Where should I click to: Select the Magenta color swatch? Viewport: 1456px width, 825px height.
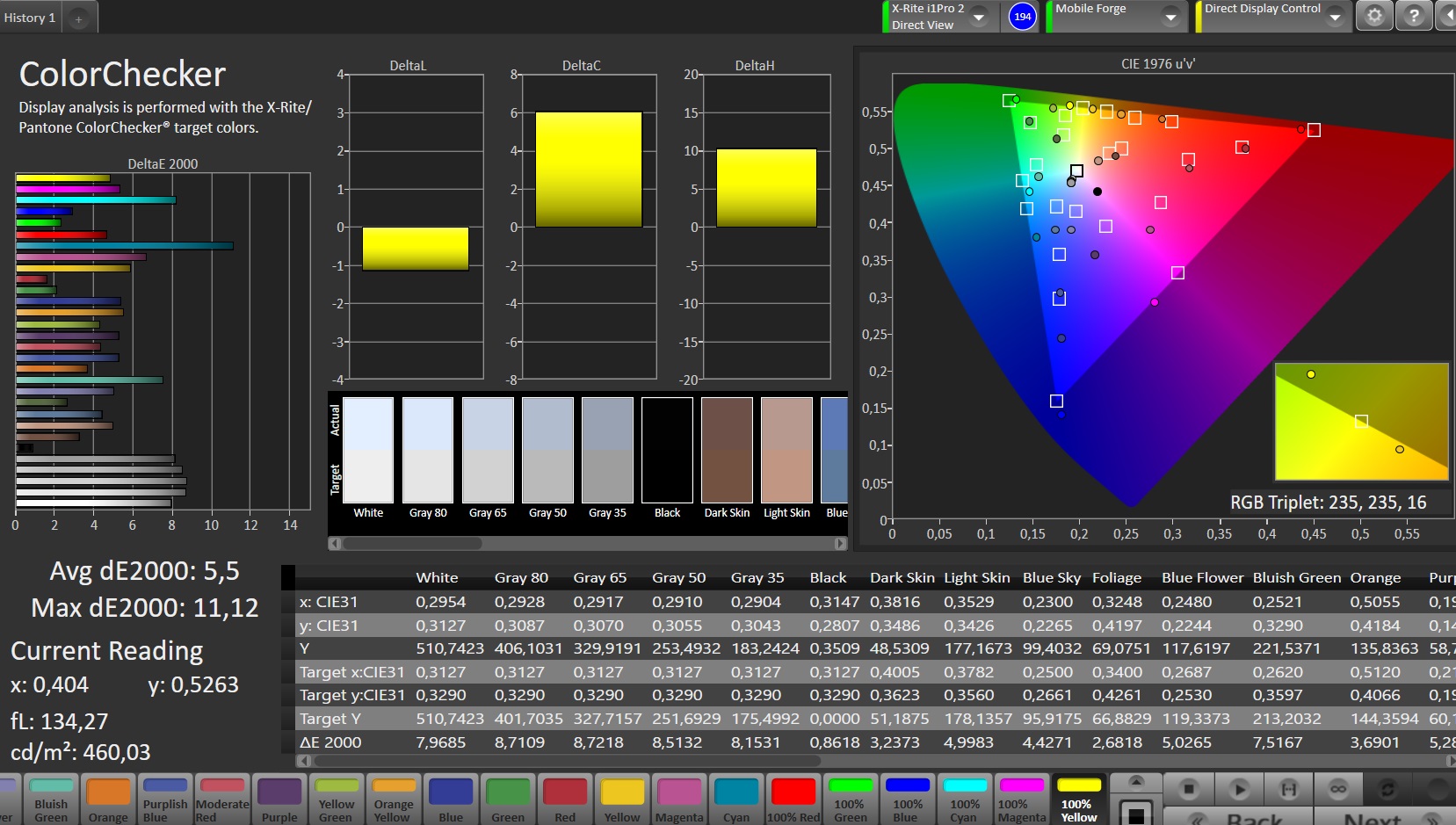679,800
